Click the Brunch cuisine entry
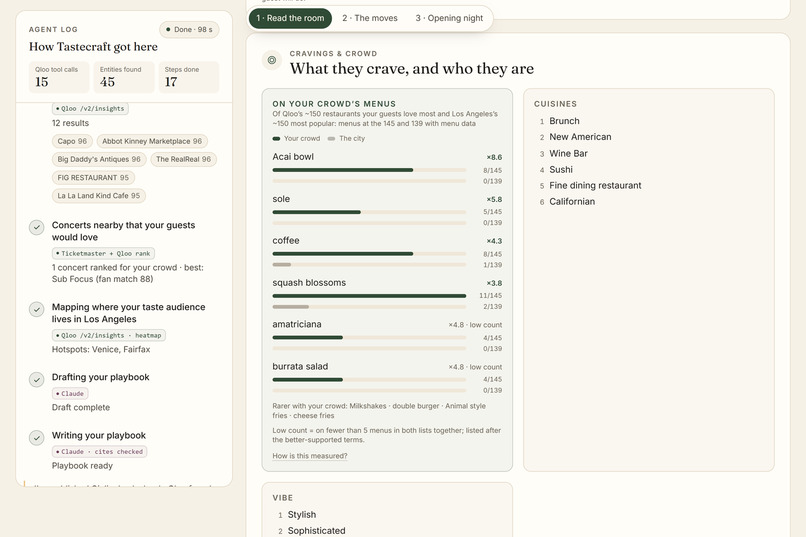 click(x=564, y=121)
